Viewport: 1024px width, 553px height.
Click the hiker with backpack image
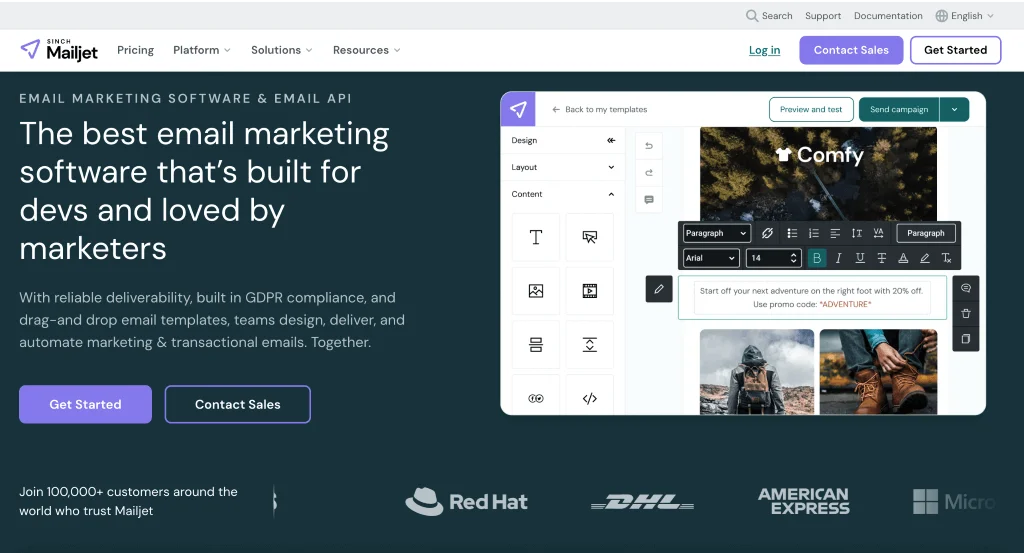(757, 371)
